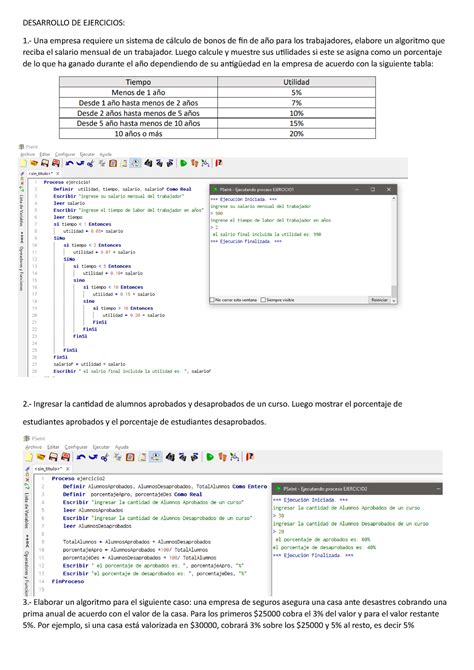Screen dimensions: 474x670
Task: Open the Archivo menu in the ejercicio2 PSeInt window
Action: coord(33,447)
